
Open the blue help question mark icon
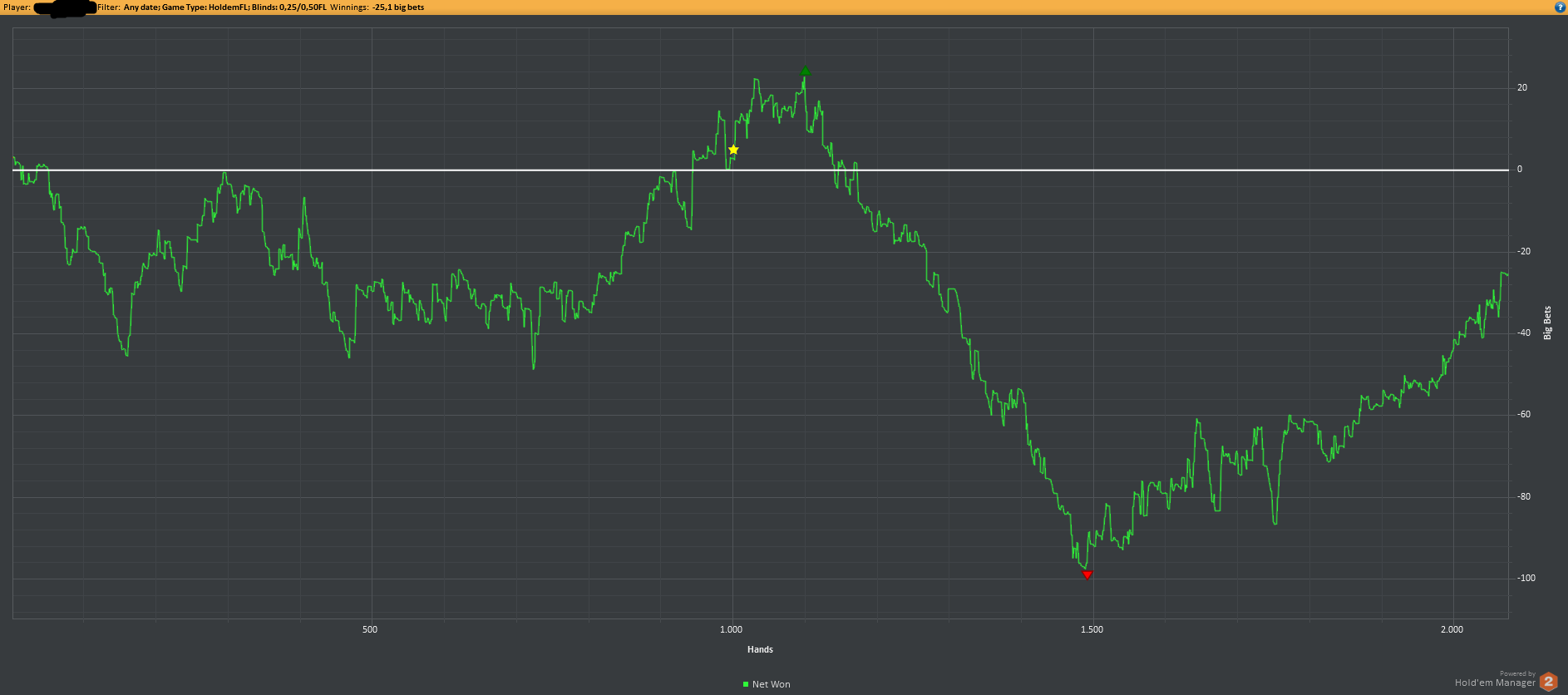pyautogui.click(x=1560, y=7)
